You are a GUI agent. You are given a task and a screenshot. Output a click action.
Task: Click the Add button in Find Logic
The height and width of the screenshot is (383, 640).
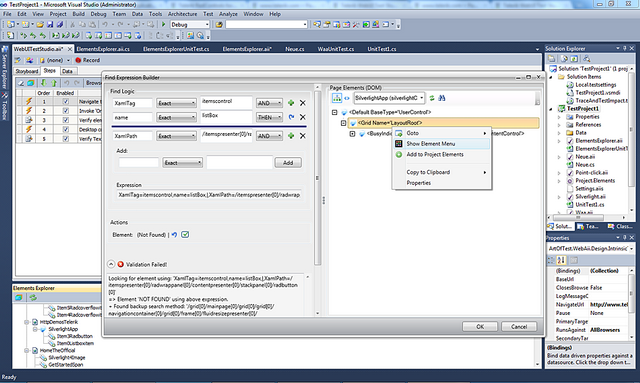[x=288, y=163]
